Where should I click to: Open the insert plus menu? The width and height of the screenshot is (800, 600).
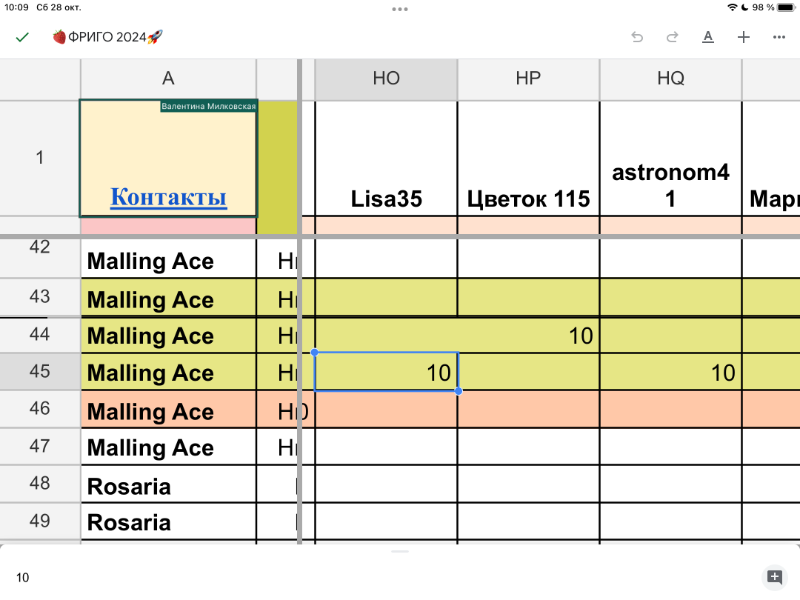744,37
